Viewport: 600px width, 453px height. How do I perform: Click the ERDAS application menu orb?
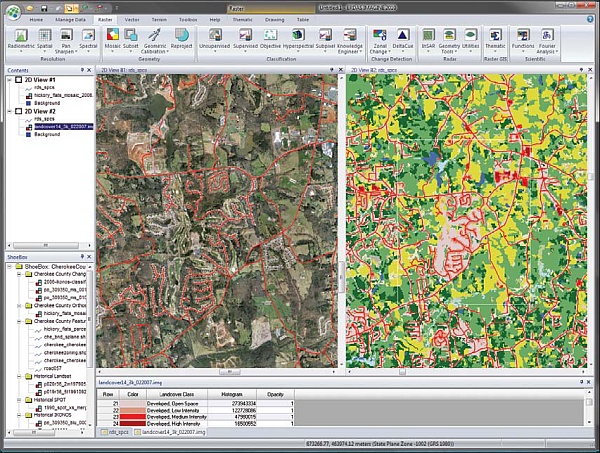pos(14,11)
